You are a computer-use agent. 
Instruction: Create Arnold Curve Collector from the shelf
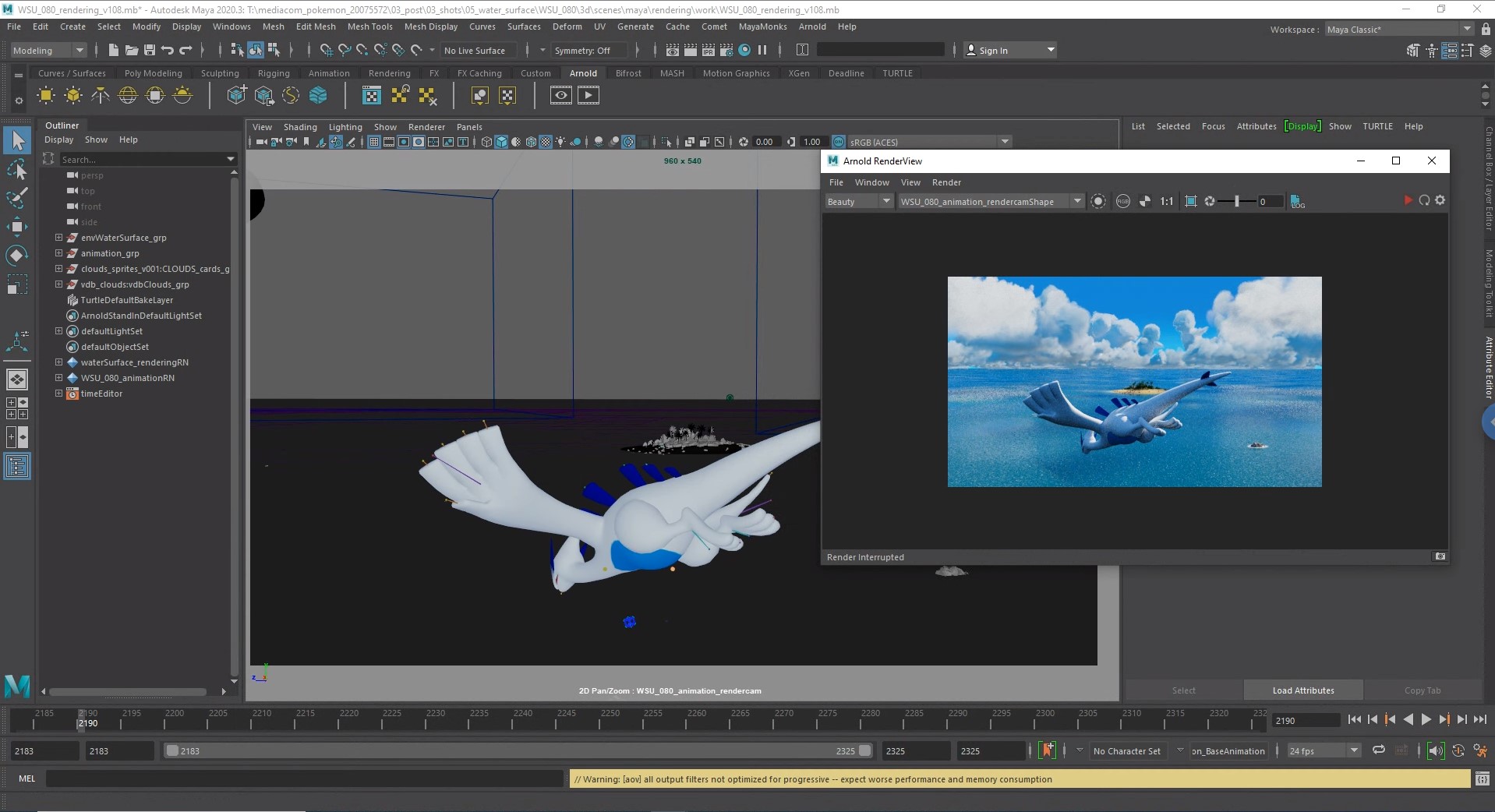click(x=291, y=95)
